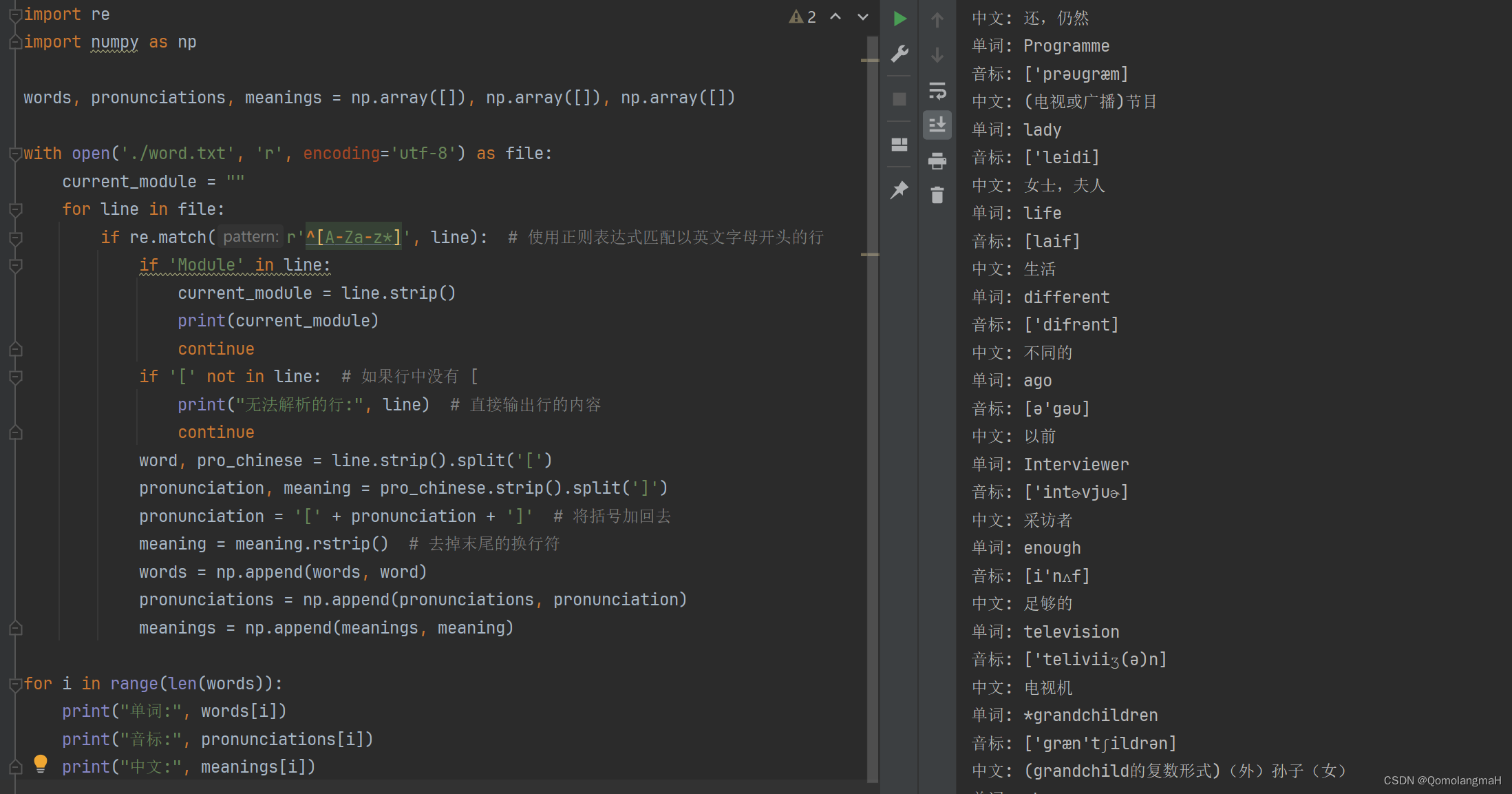The width and height of the screenshot is (1512, 794).
Task: Click console line '中文: 不同的'
Action: (x=1022, y=353)
